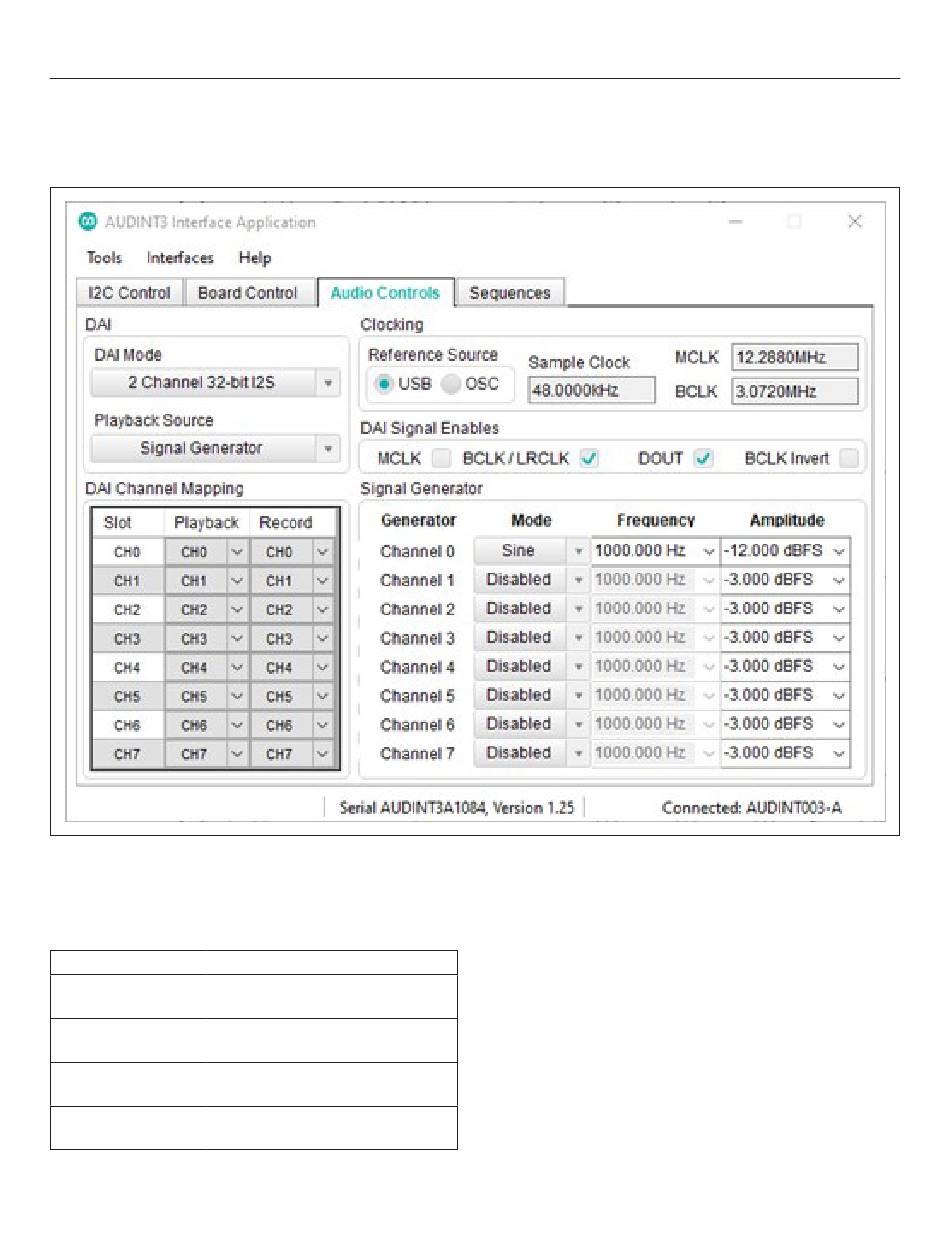Open slot CH7 Playback dropdown
This screenshot has width=950, height=1254.
(x=236, y=755)
